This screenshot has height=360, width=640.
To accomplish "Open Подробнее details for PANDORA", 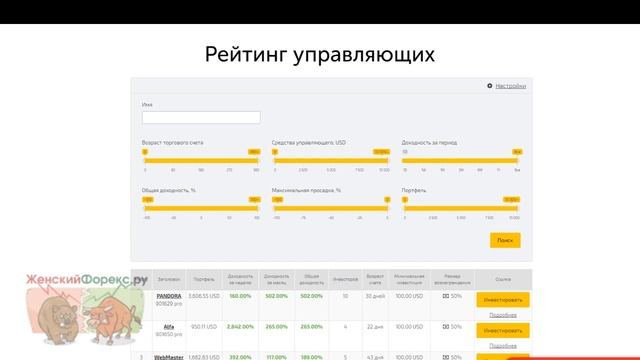I will tap(503, 315).
